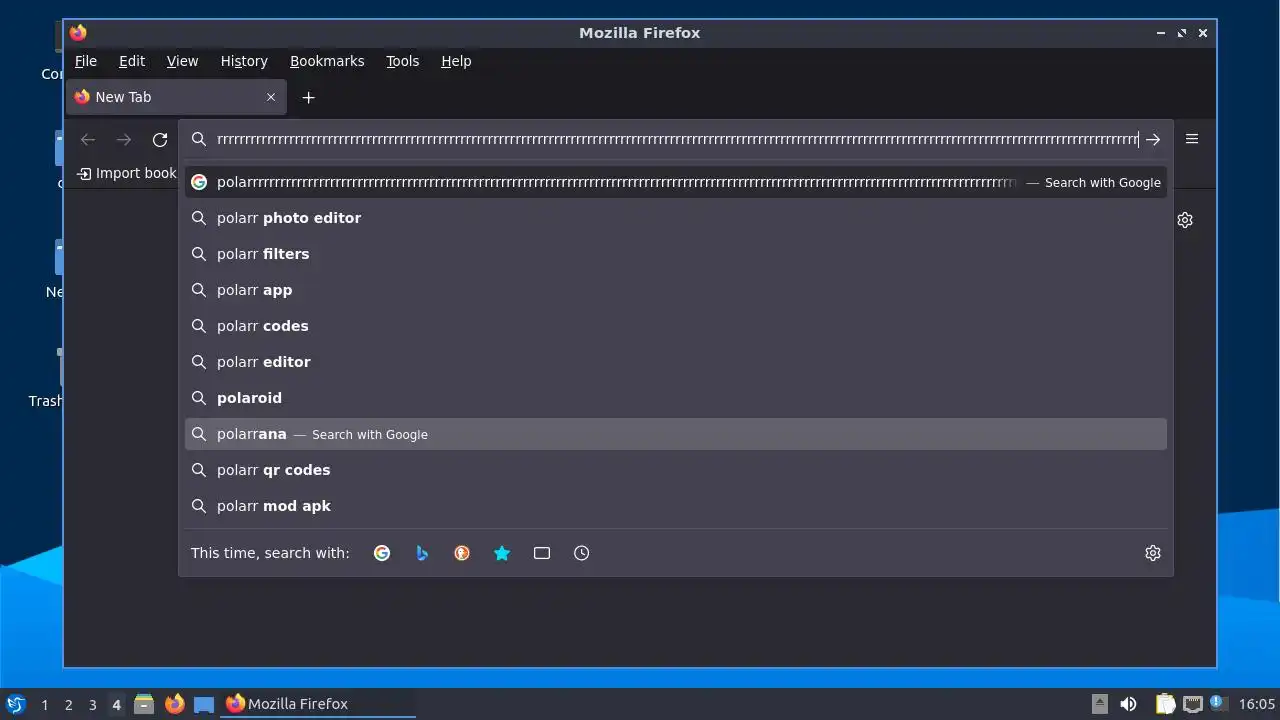Click the Import bookmarks toolbar button

pos(127,173)
